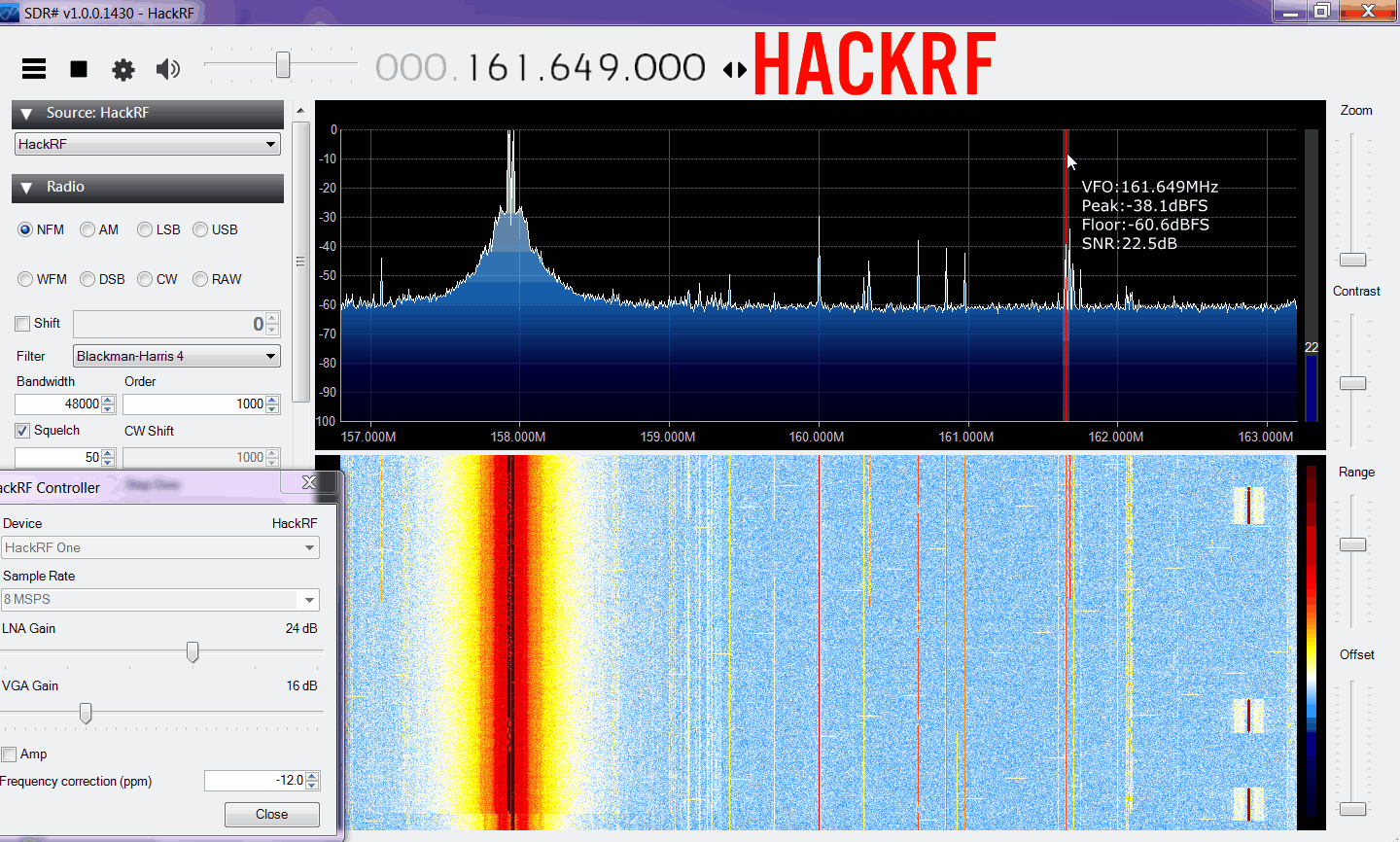This screenshot has width=1400, height=842.
Task: Enable the Shift checkbox
Action: [x=22, y=324]
